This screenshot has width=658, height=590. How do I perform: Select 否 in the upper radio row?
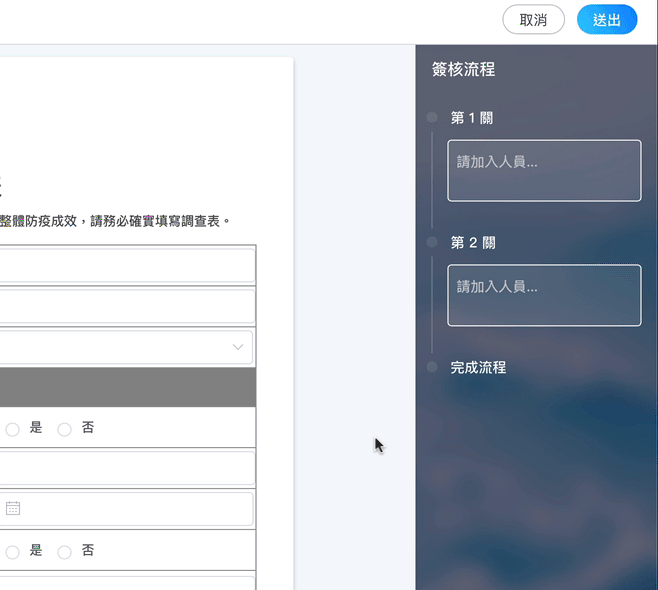point(65,429)
